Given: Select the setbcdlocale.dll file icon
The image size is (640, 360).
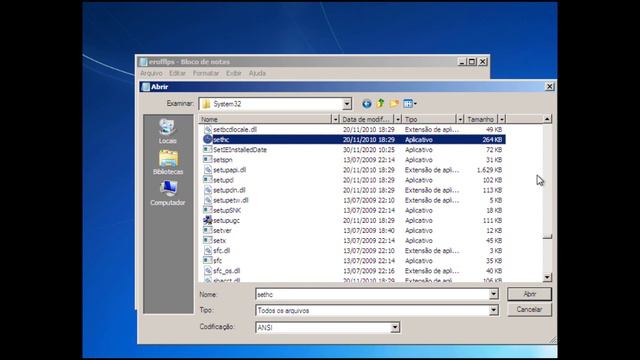Looking at the screenshot, I should click(207, 129).
